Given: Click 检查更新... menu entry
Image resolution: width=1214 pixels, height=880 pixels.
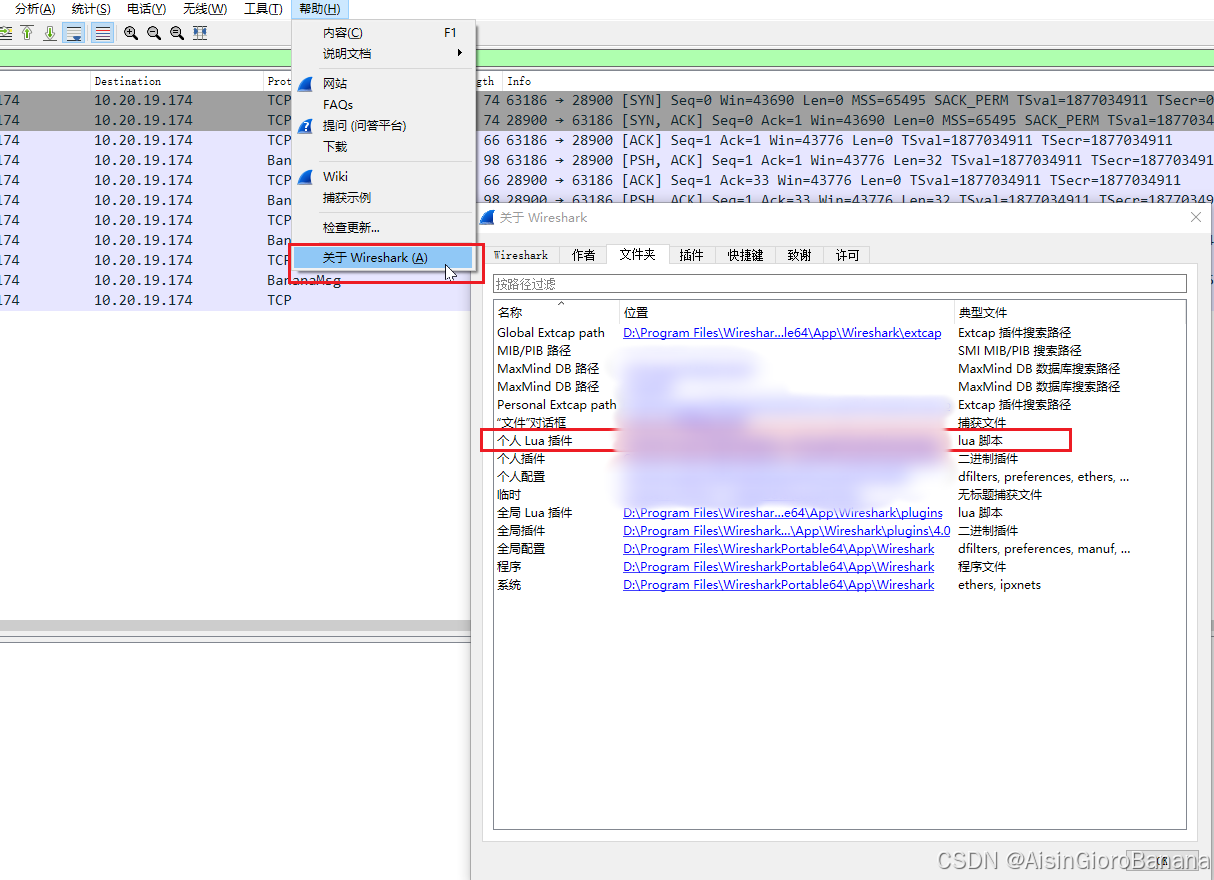Looking at the screenshot, I should (x=384, y=228).
